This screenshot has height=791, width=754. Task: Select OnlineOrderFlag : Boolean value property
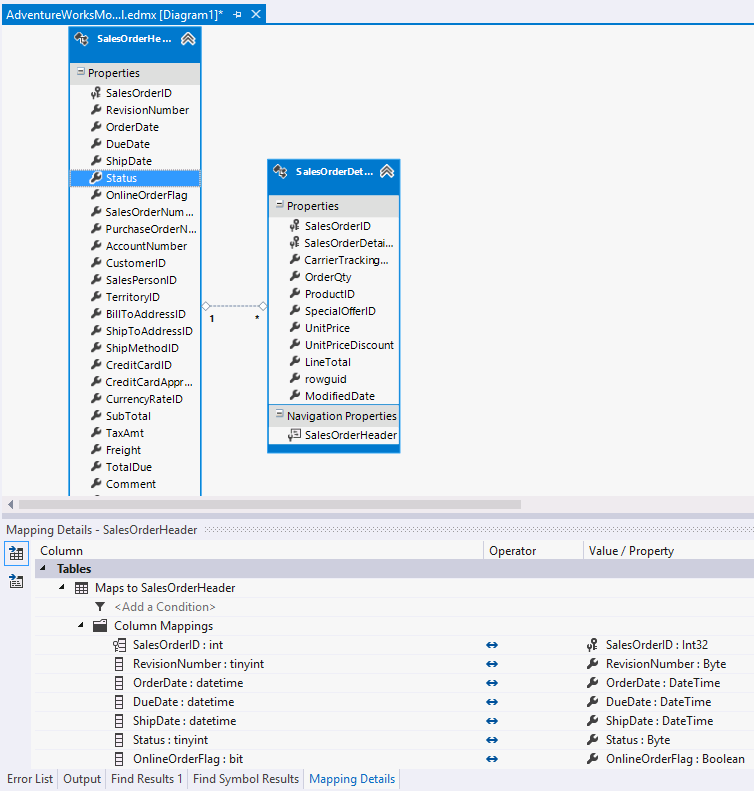pos(675,759)
